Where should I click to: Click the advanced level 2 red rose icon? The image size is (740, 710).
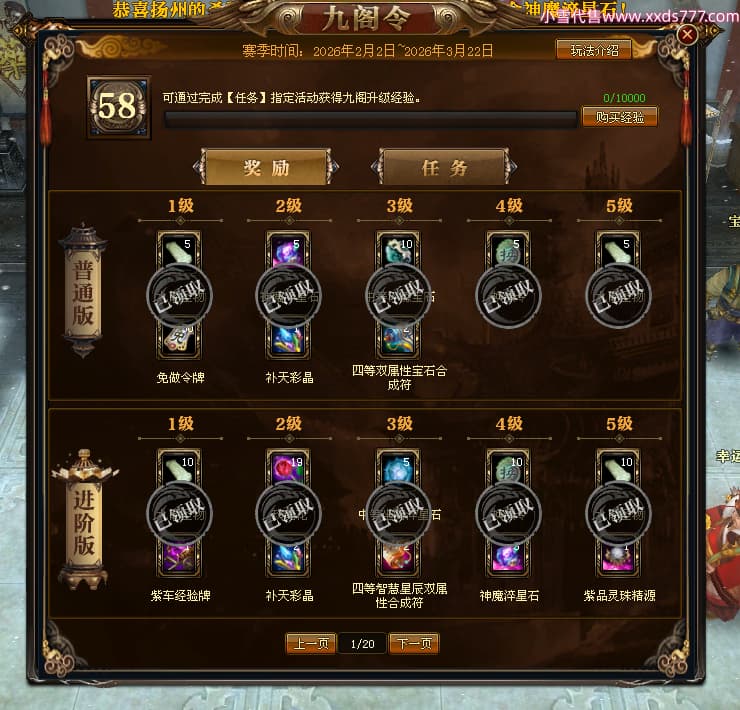[x=288, y=467]
